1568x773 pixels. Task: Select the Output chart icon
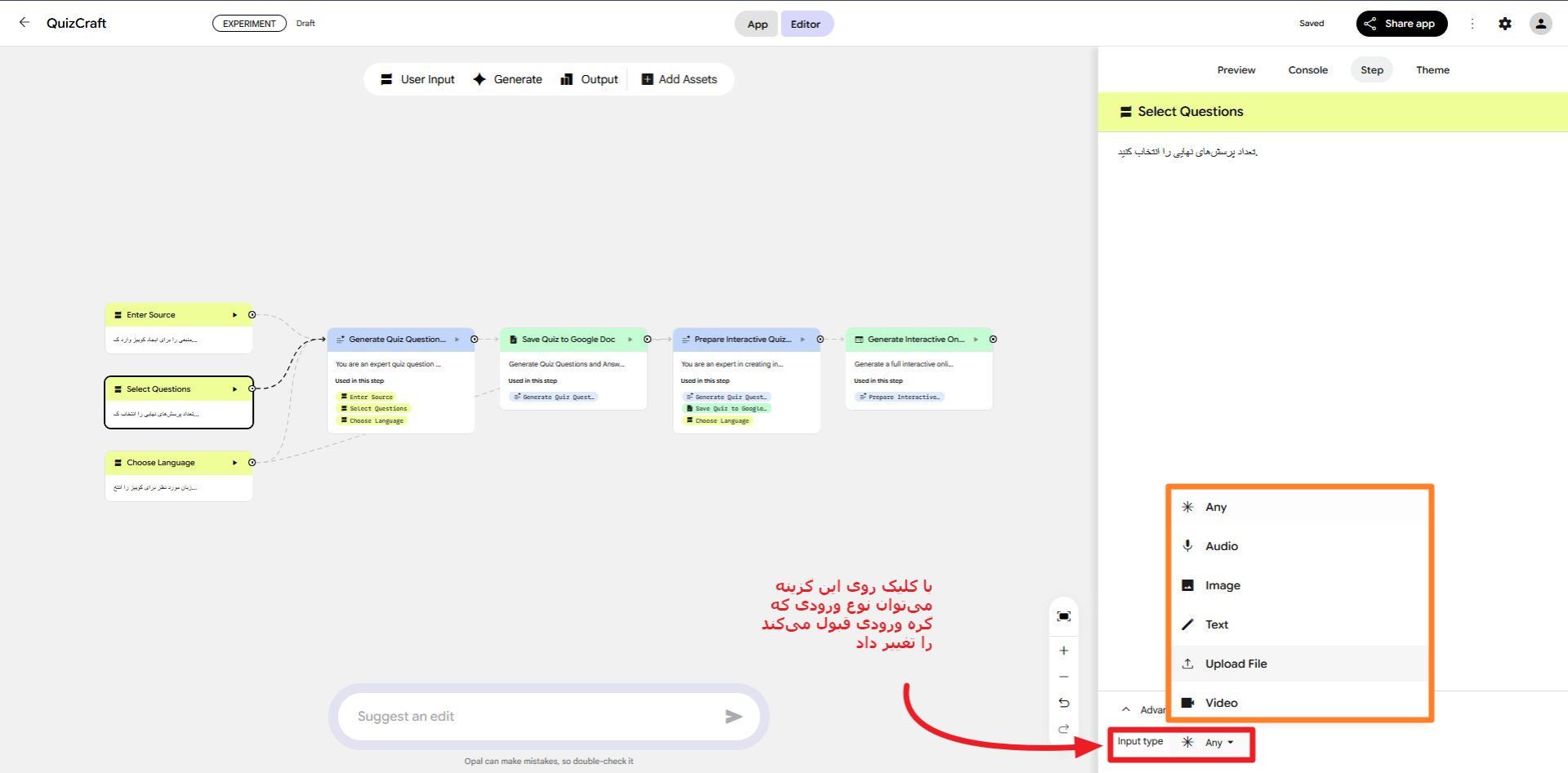pos(567,79)
